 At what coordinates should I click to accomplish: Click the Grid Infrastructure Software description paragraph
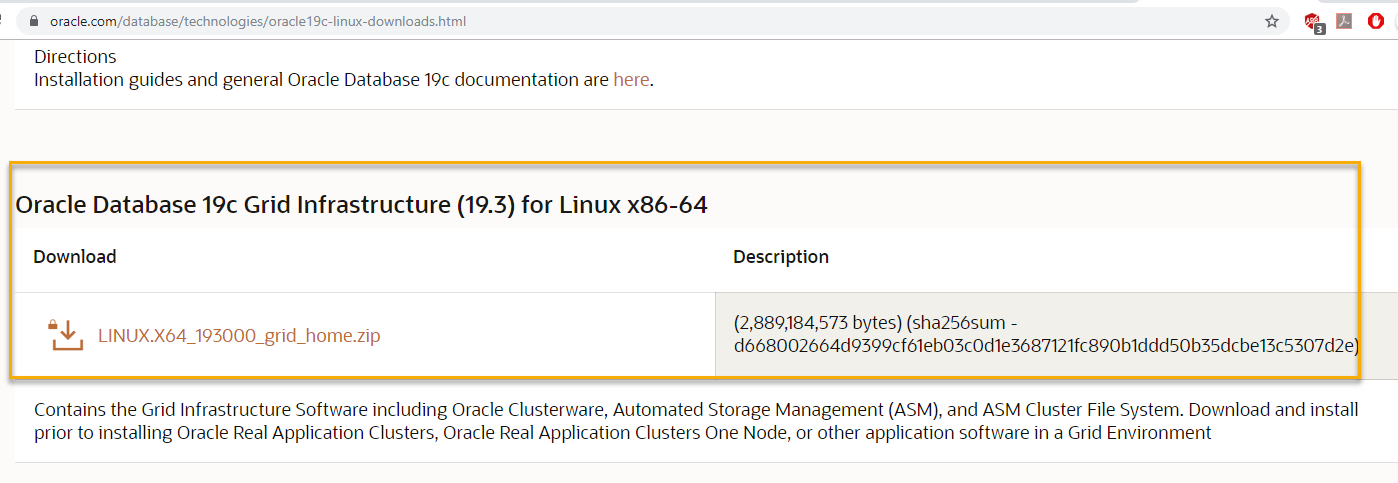pyautogui.click(x=695, y=410)
